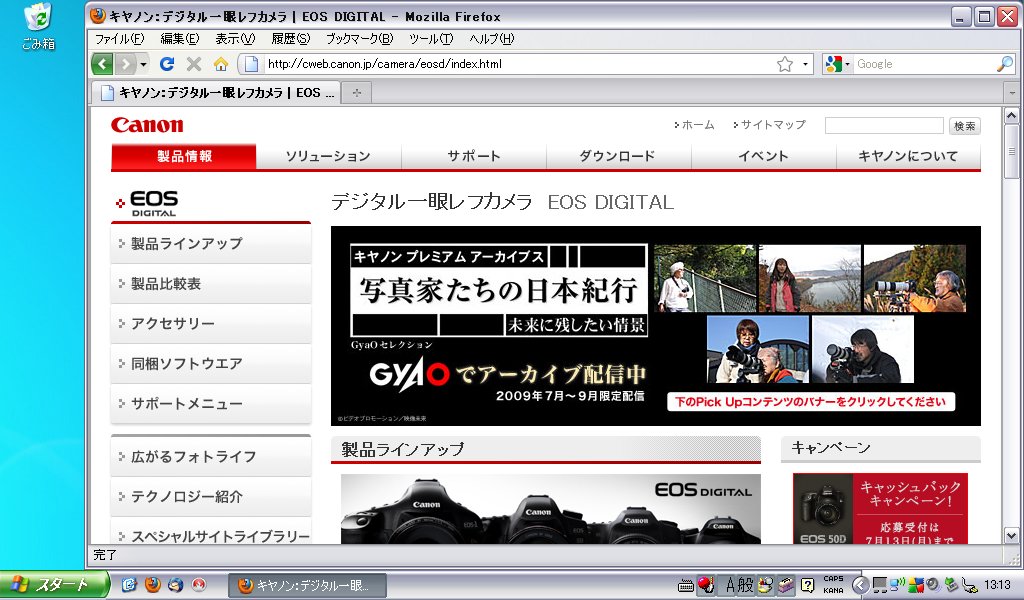This screenshot has height=600, width=1024.
Task: Click the GyaO archive banner
Action: pyautogui.click(x=656, y=326)
